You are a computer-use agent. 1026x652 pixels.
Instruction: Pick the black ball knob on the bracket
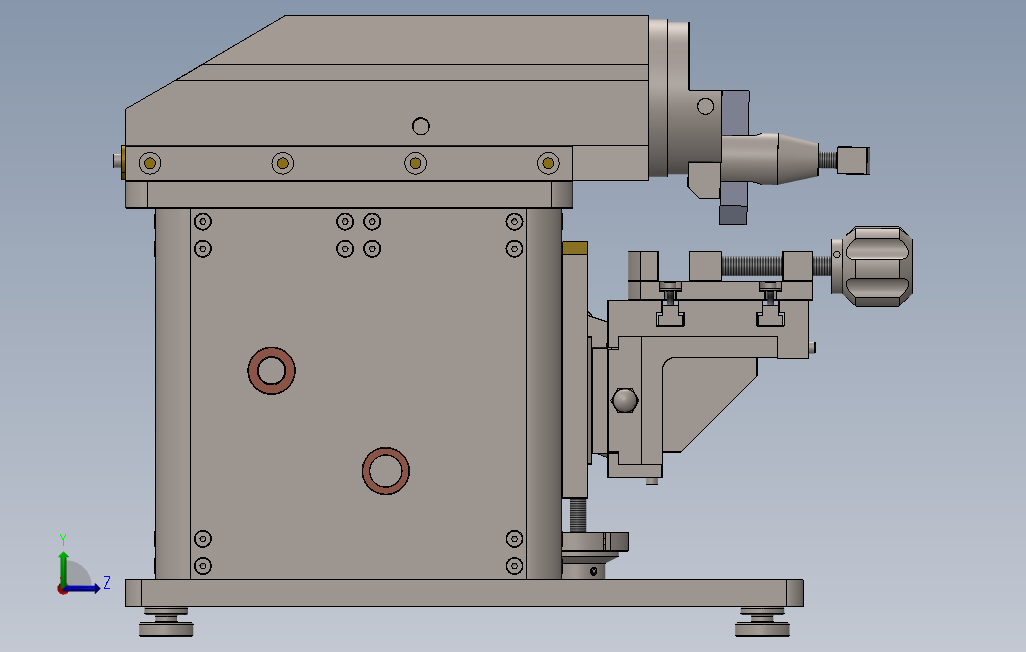(624, 401)
